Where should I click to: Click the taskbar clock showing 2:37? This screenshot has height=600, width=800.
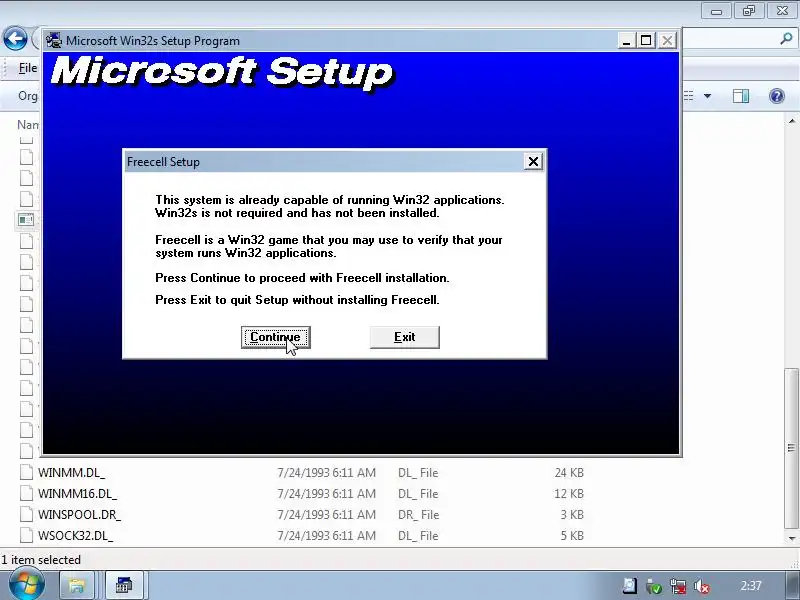point(751,586)
